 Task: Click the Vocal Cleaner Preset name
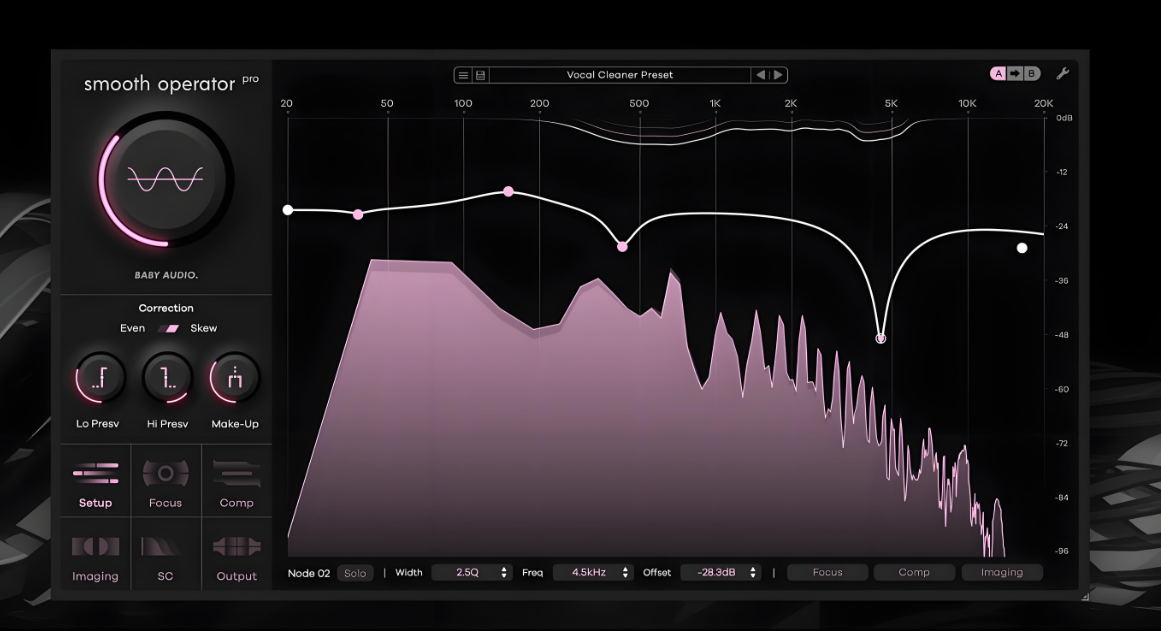[x=620, y=75]
